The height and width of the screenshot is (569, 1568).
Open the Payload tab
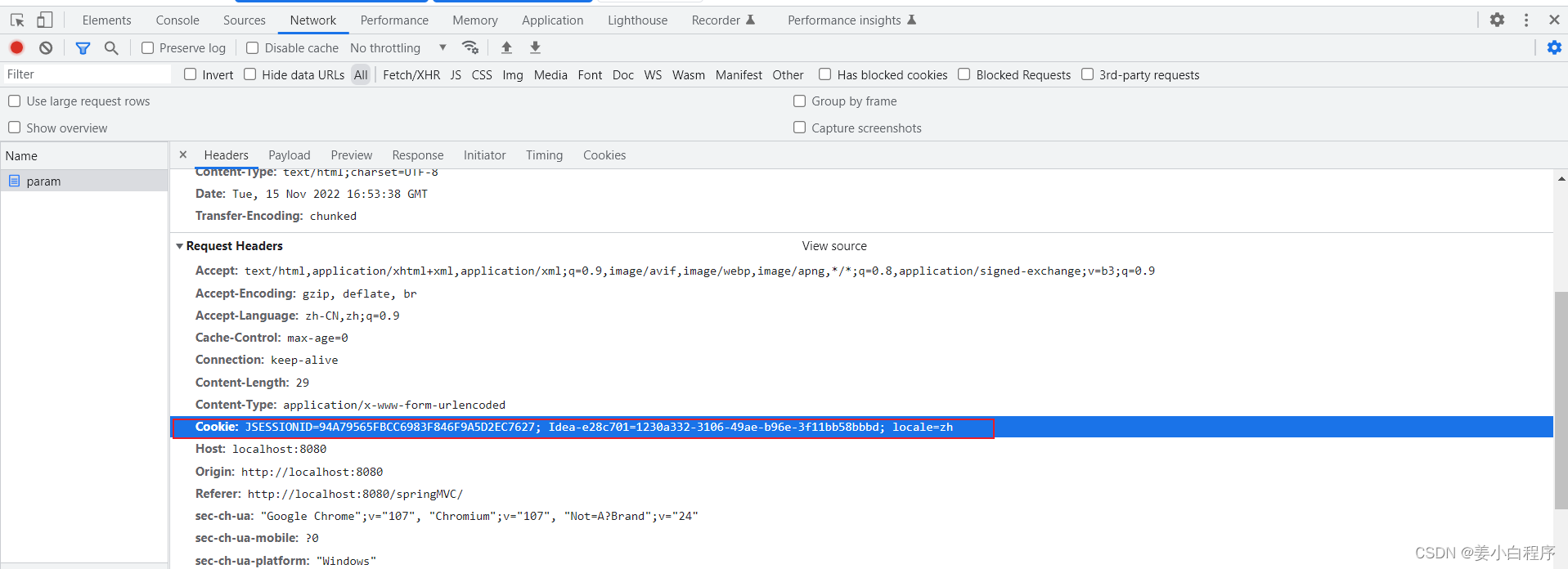click(289, 155)
